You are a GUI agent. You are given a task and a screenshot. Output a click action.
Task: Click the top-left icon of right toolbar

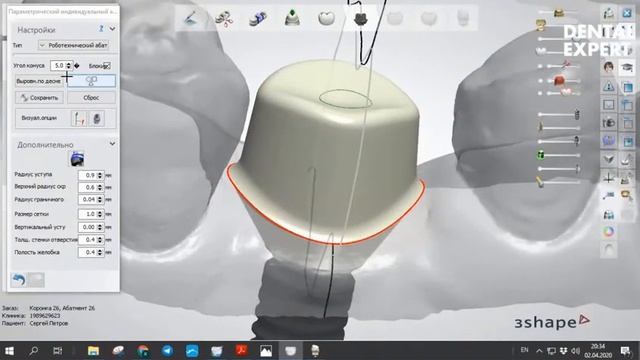point(609,13)
